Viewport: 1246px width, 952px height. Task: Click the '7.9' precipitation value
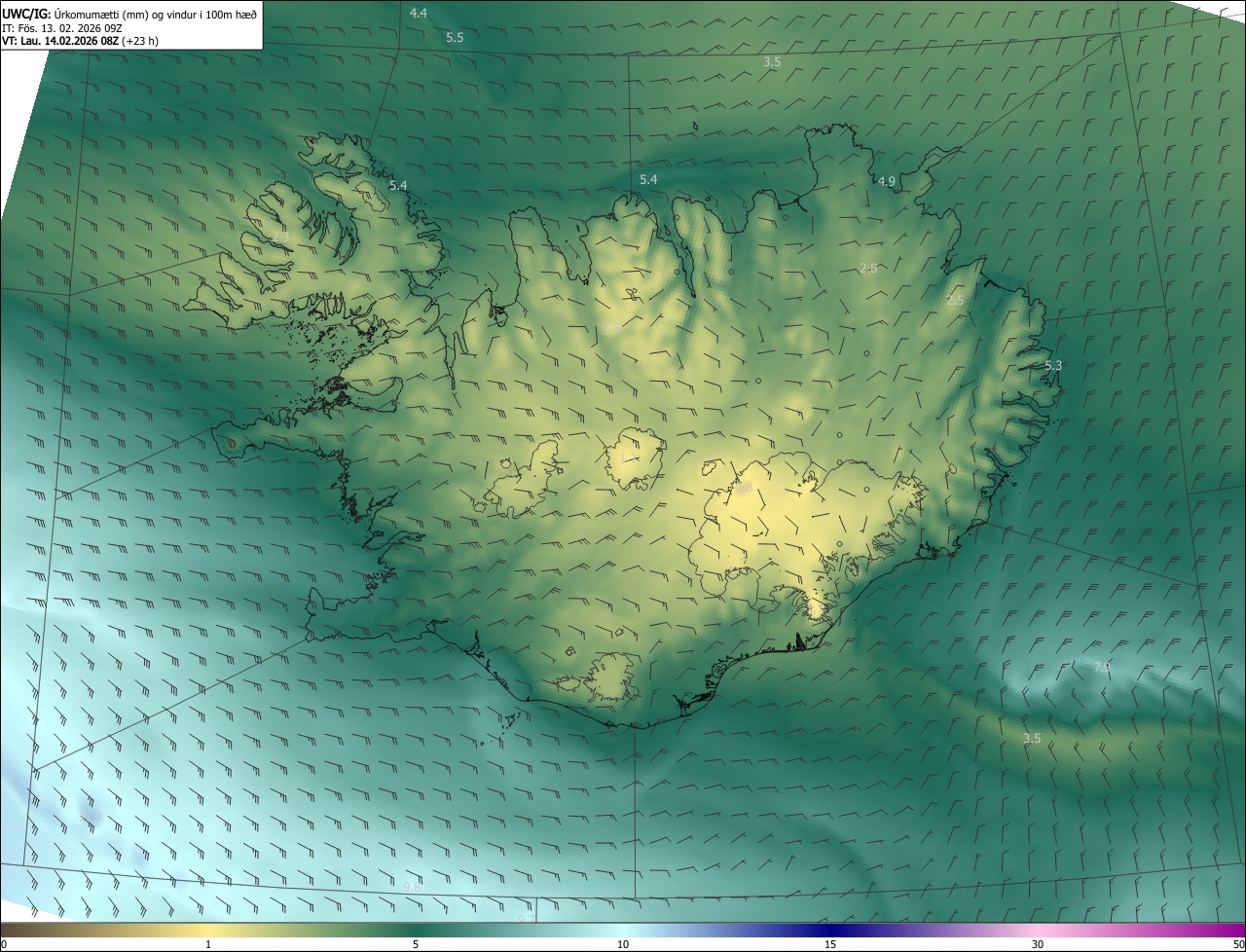click(x=1102, y=668)
